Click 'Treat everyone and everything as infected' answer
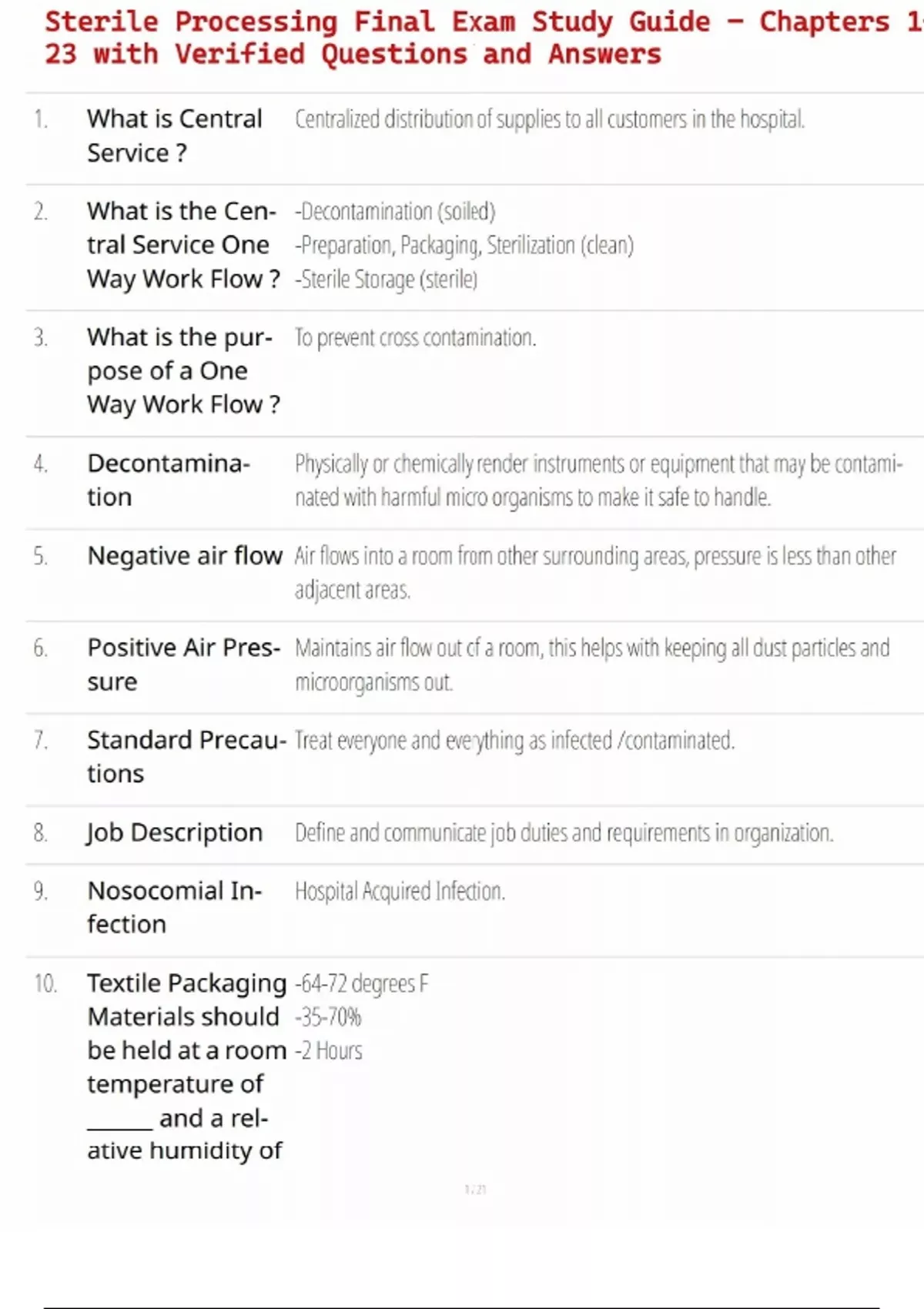924x1309 pixels. point(514,741)
